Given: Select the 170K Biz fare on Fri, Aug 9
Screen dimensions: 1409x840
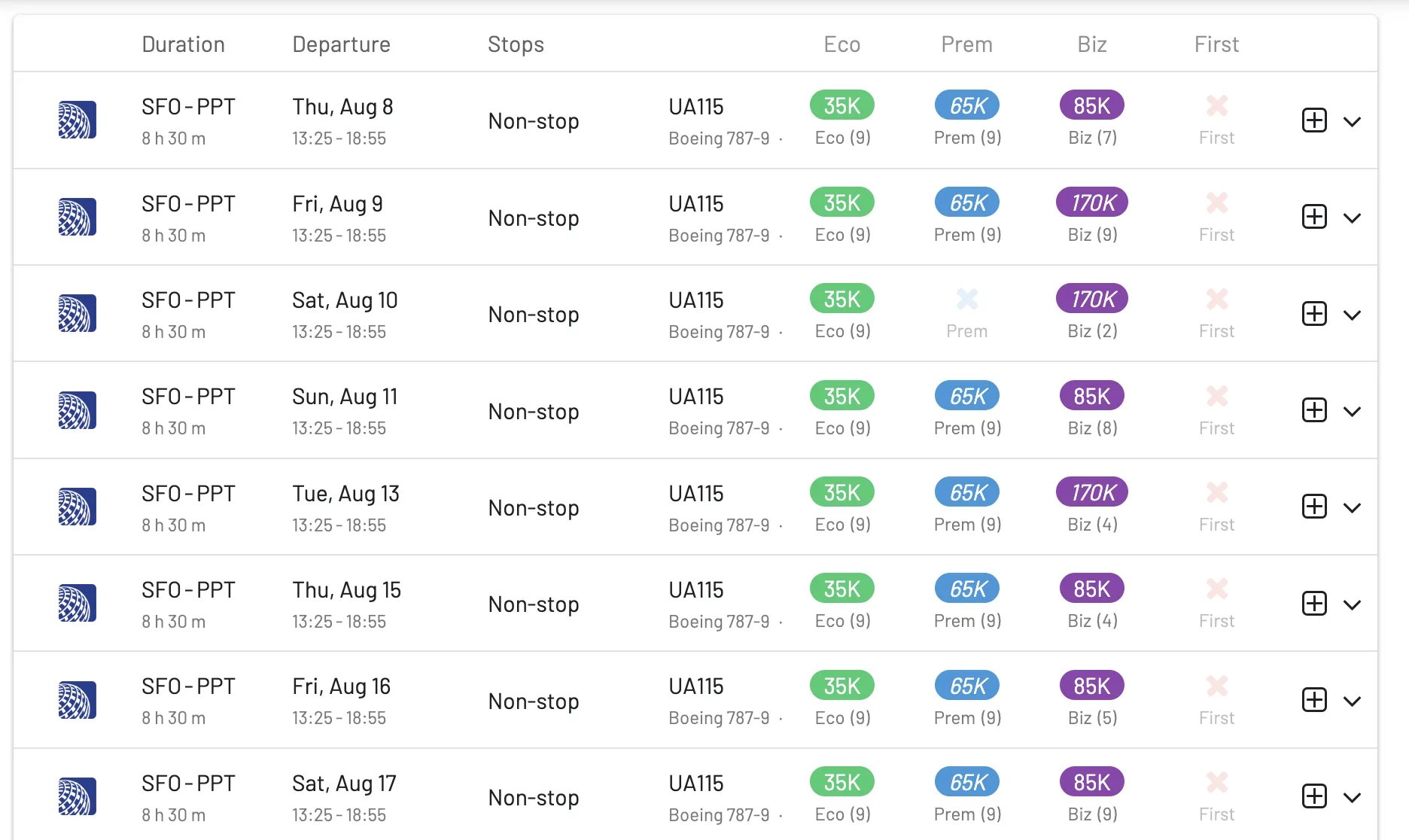Looking at the screenshot, I should 1092,202.
